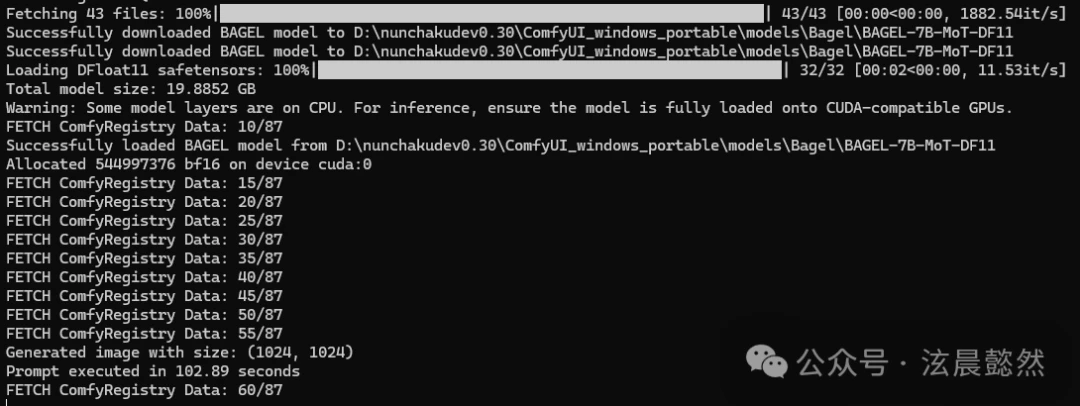The height and width of the screenshot is (406, 1080).
Task: Click the second 'Successfully downloaded BAGEL model' line
Action: pyautogui.click(x=509, y=51)
